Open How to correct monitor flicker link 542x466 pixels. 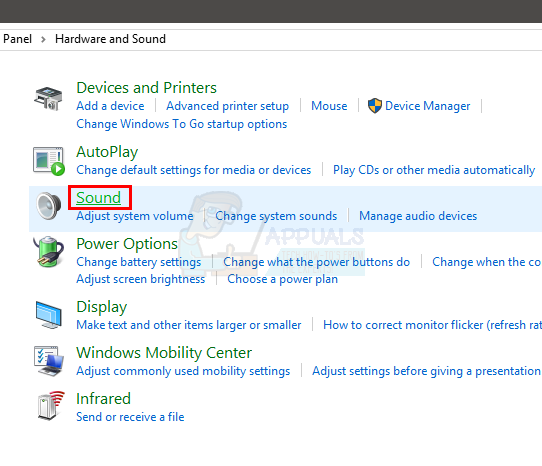pyautogui.click(x=432, y=325)
